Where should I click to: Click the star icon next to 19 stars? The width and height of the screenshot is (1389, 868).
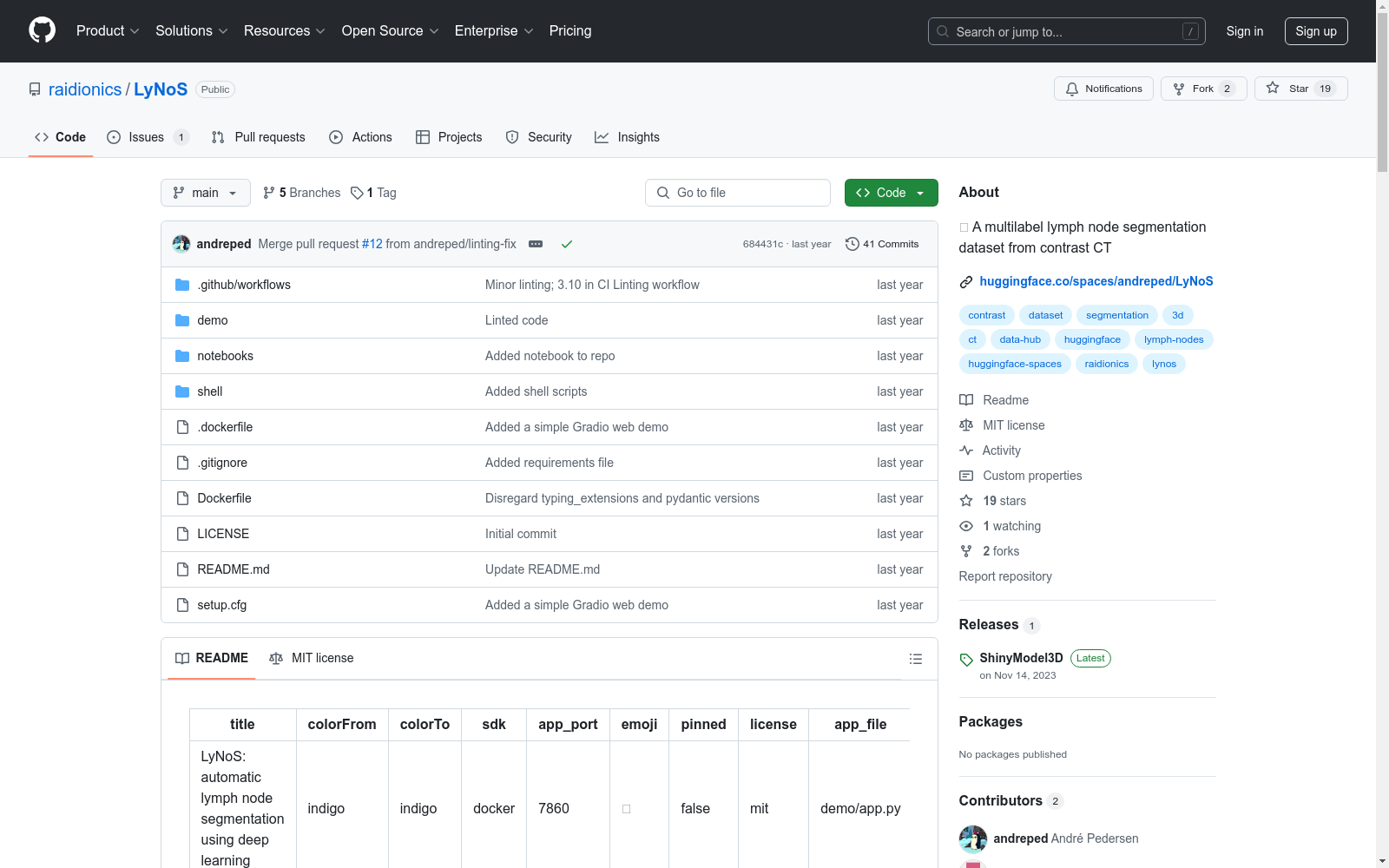(x=966, y=501)
